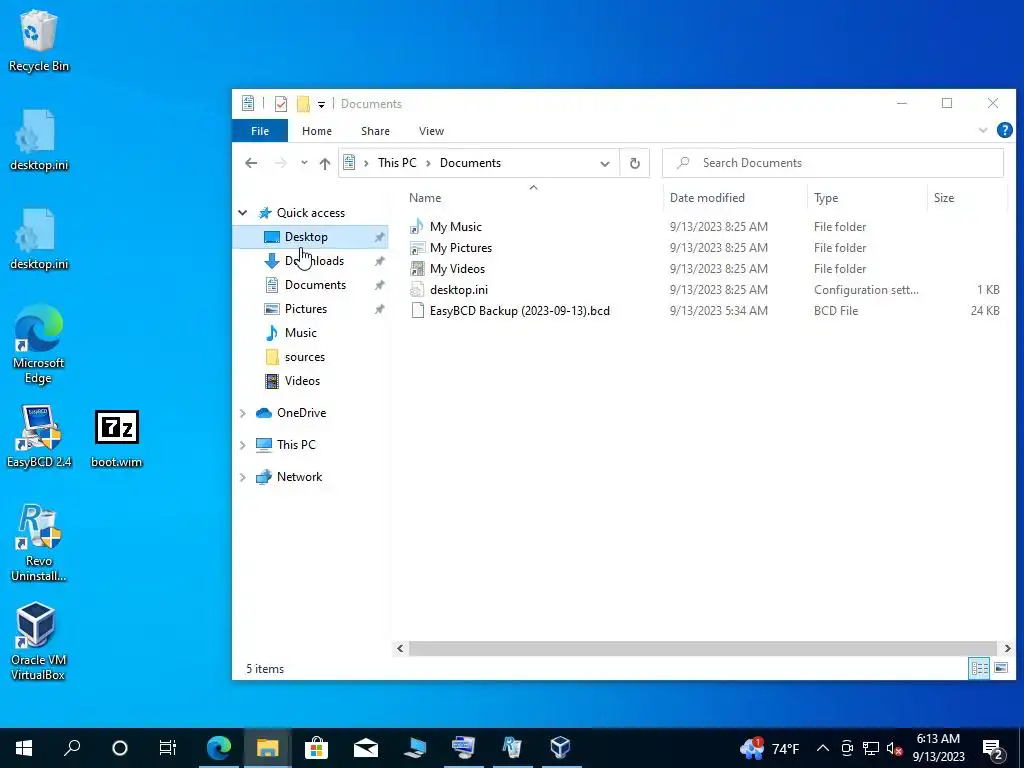Open the Share ribbon tab

(376, 131)
